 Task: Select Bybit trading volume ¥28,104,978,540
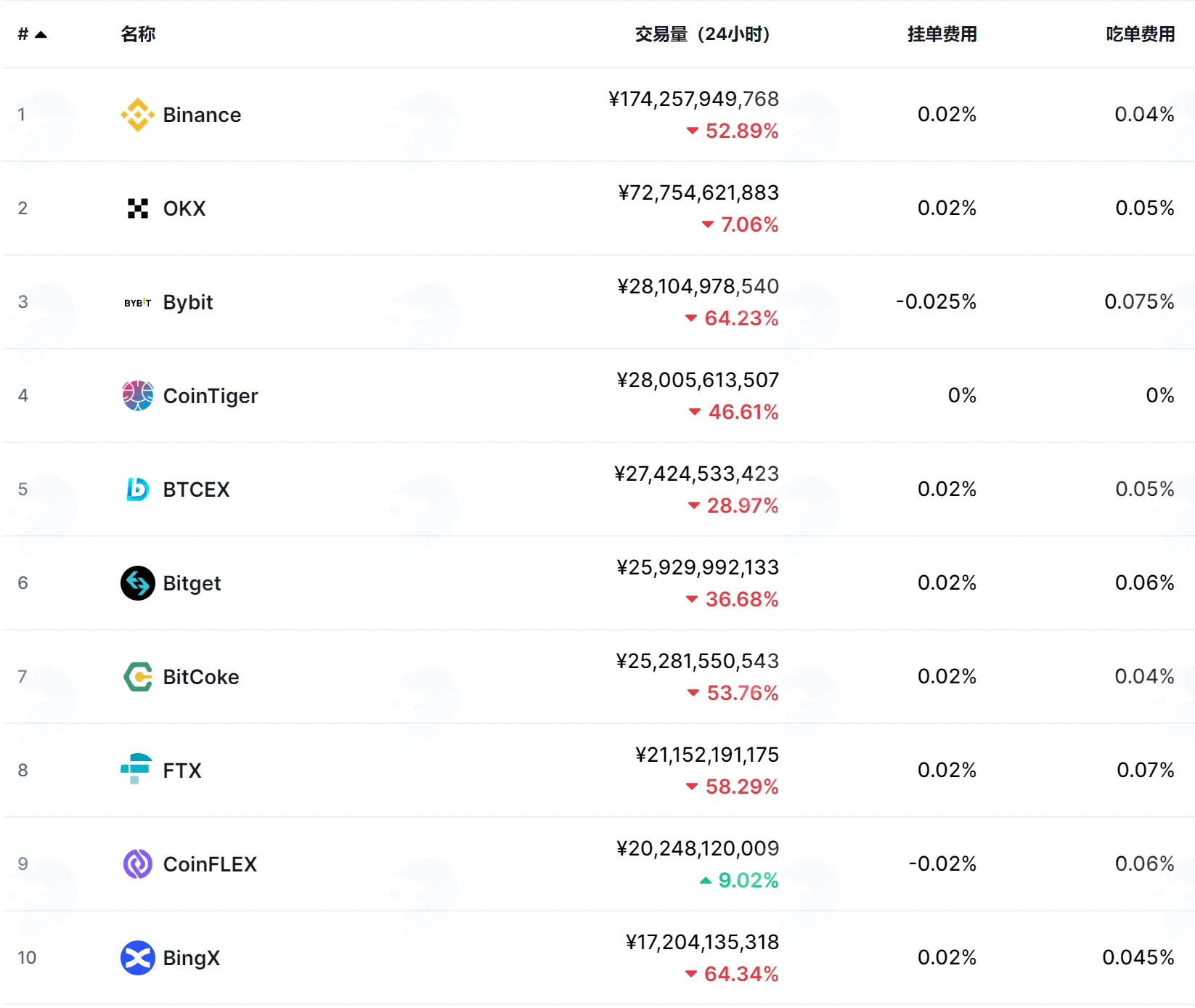click(698, 286)
